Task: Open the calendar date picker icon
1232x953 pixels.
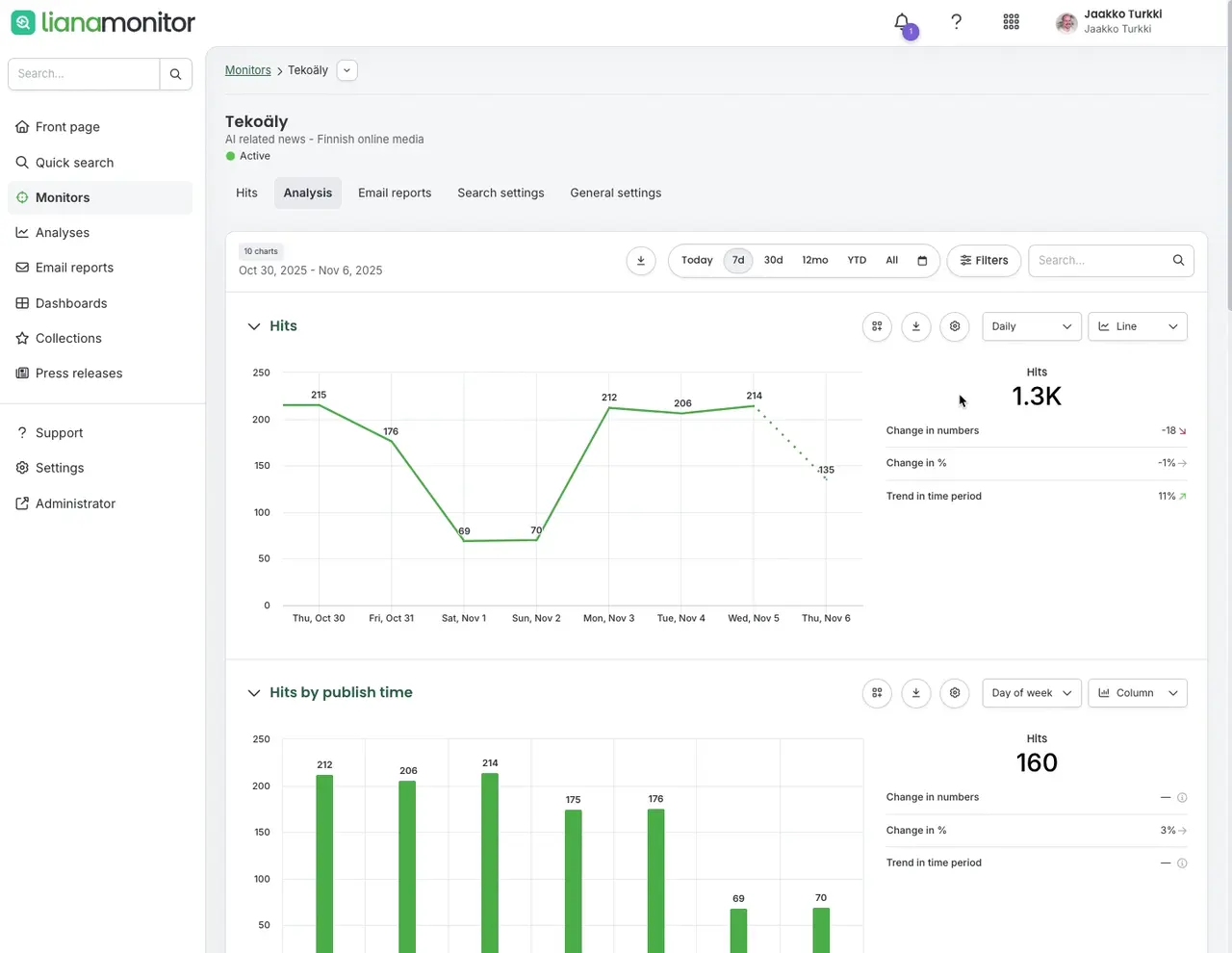Action: 922,261
